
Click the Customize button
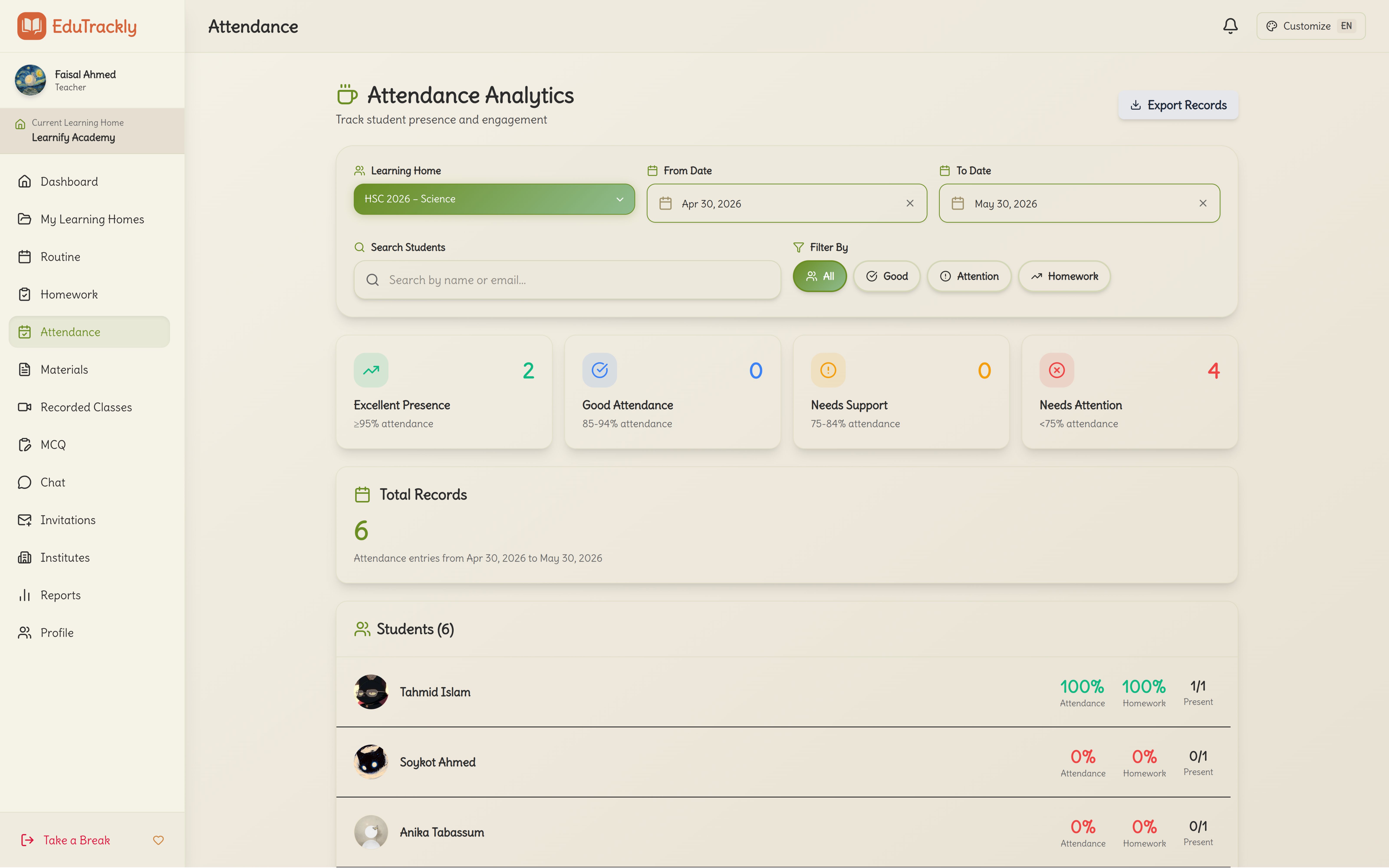pyautogui.click(x=1310, y=26)
